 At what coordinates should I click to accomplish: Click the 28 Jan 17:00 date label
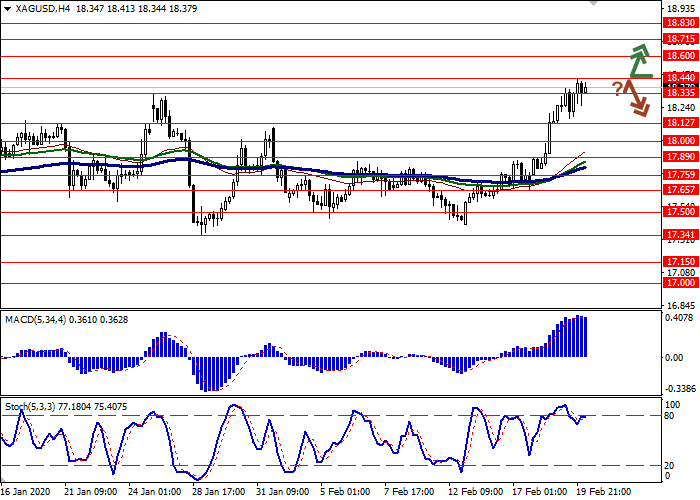(x=221, y=492)
